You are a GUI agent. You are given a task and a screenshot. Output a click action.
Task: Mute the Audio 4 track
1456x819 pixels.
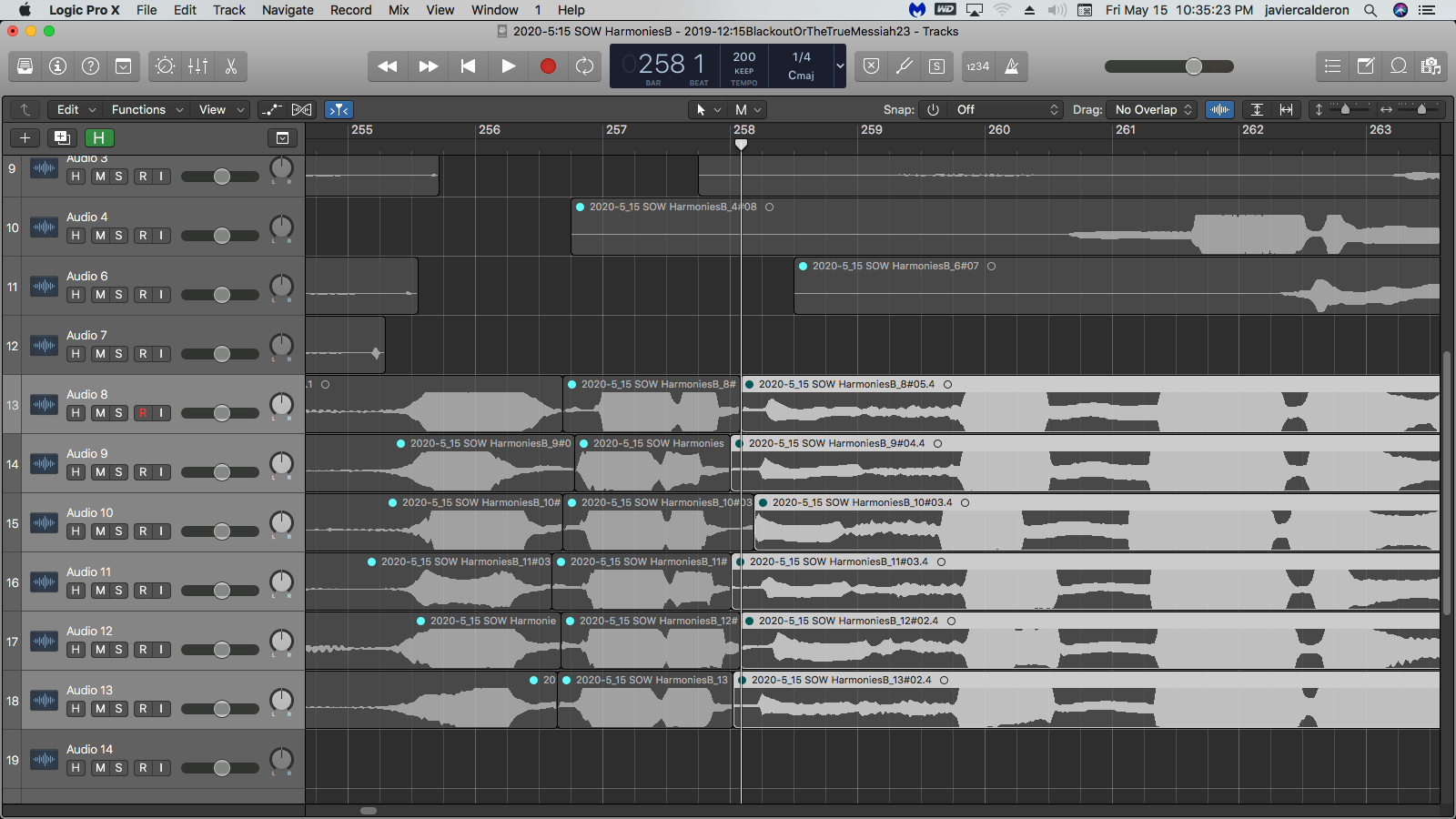100,236
